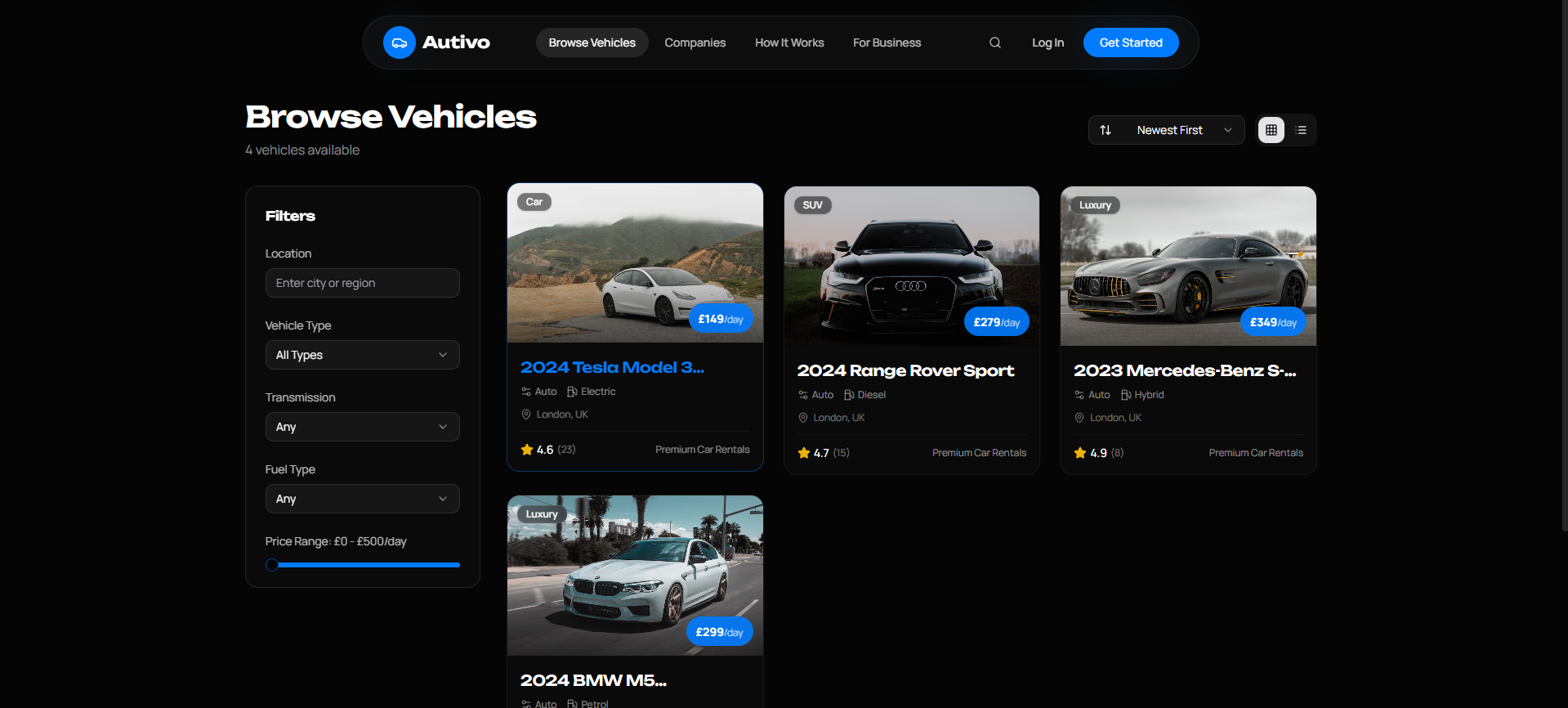Click the sort arrows icon
1568x708 pixels.
tap(1106, 130)
